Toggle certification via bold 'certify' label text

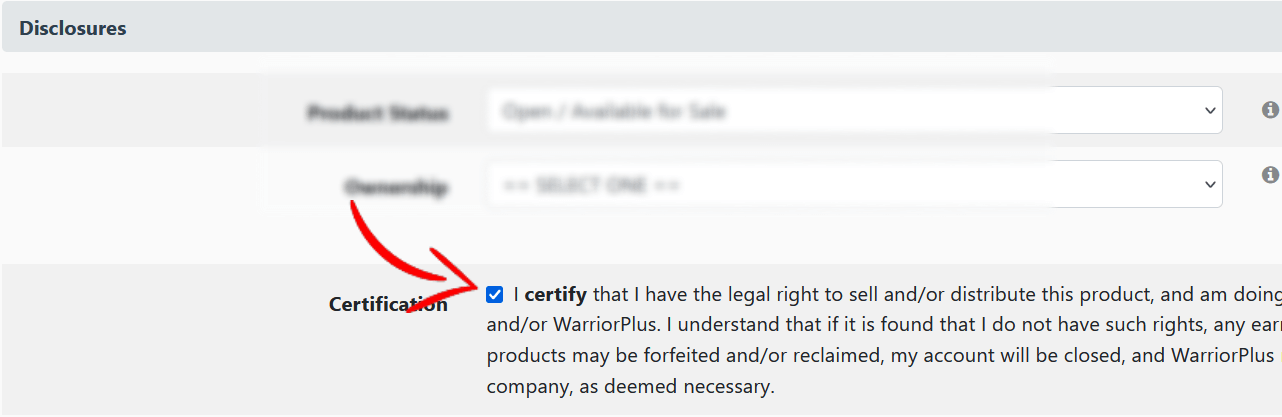click(555, 295)
